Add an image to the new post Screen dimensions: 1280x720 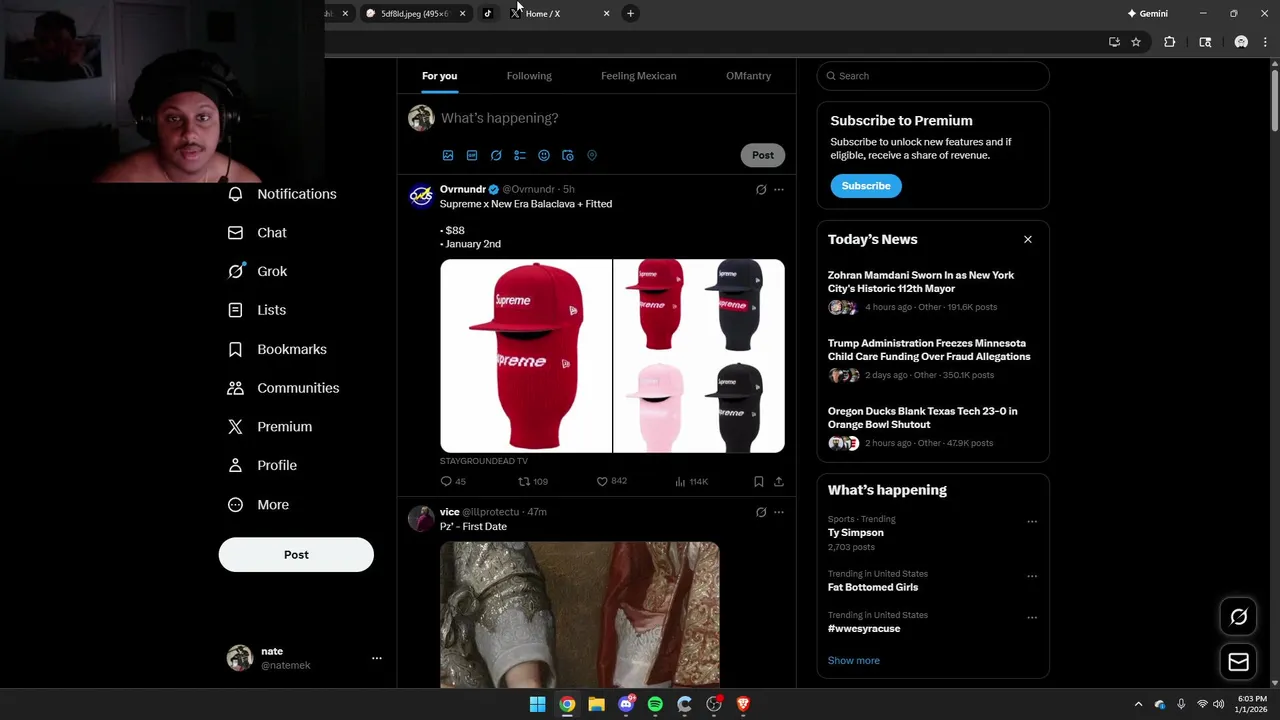pos(448,155)
